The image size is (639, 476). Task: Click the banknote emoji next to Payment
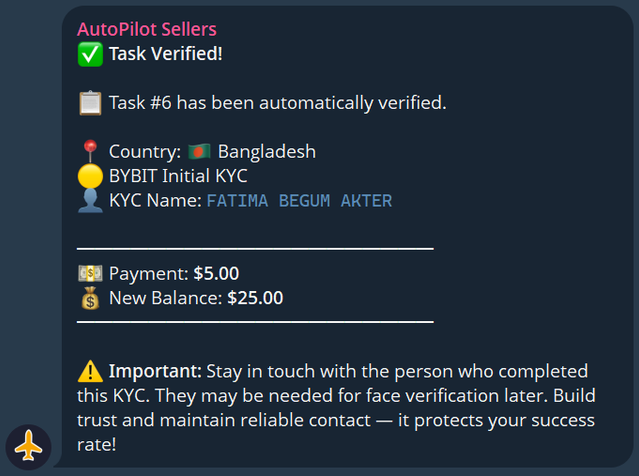point(90,273)
